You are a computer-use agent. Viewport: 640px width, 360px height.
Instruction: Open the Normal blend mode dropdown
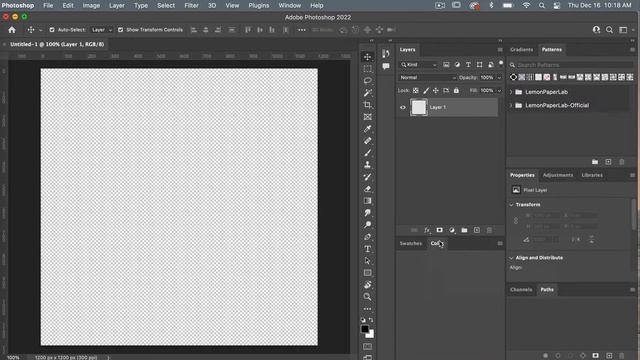[x=427, y=78]
